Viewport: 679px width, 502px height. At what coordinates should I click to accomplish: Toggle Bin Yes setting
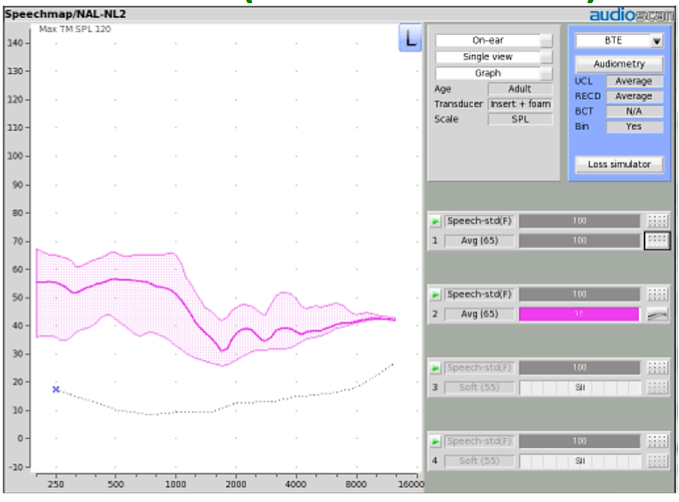(634, 126)
